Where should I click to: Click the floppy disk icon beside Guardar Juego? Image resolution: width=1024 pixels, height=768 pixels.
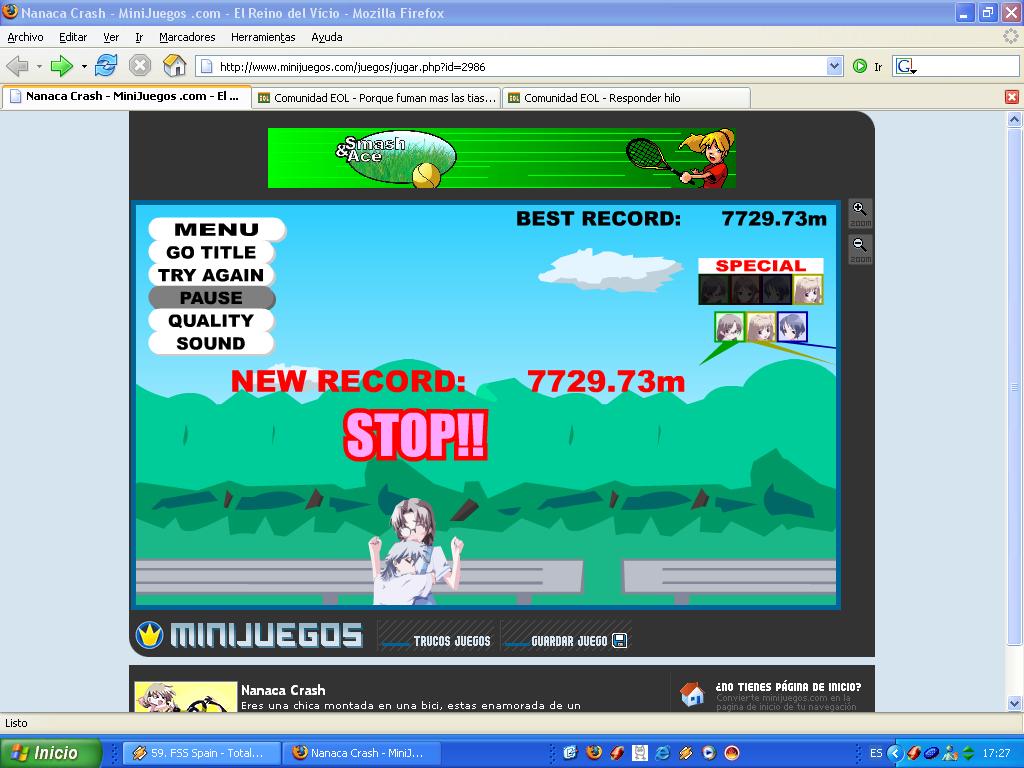pyautogui.click(x=619, y=641)
